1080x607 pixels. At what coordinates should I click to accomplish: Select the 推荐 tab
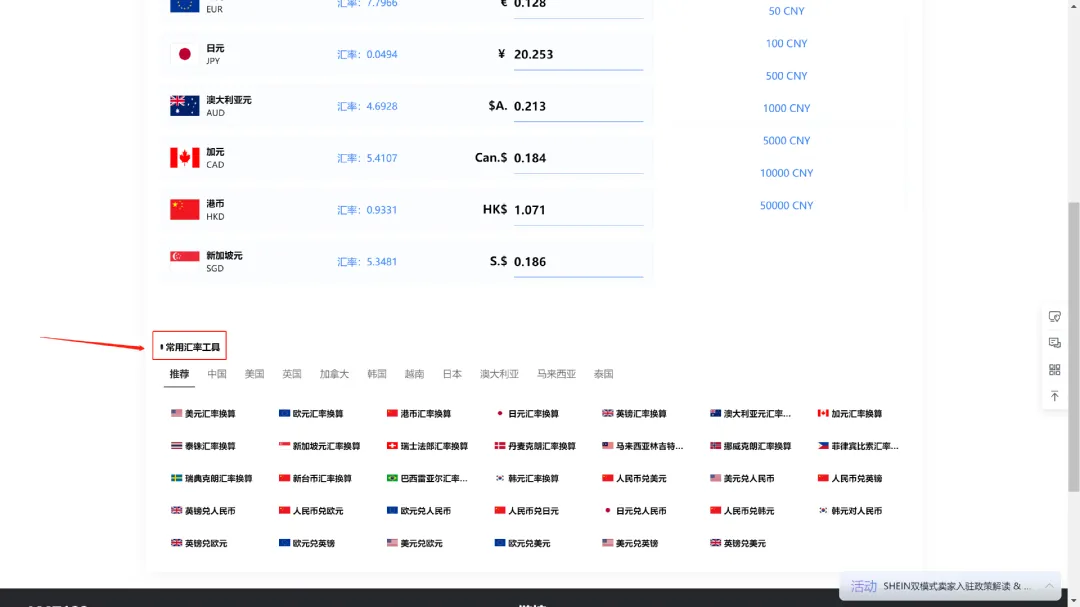(179, 374)
